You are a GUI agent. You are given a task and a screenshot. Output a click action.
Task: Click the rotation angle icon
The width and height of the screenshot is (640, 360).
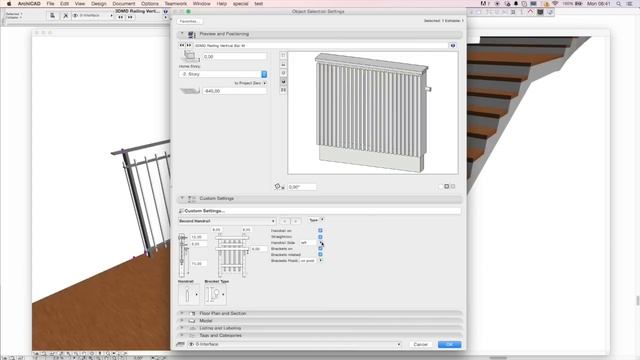click(x=279, y=187)
